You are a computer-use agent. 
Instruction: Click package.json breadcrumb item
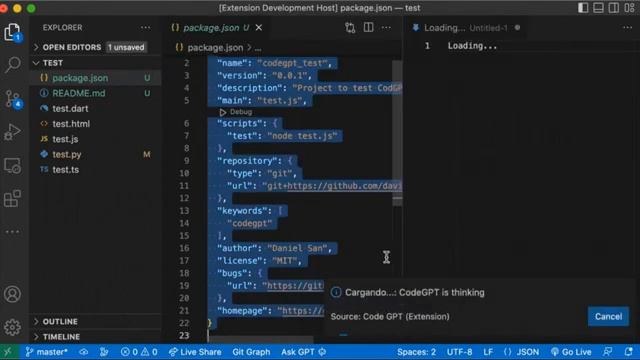(x=215, y=48)
